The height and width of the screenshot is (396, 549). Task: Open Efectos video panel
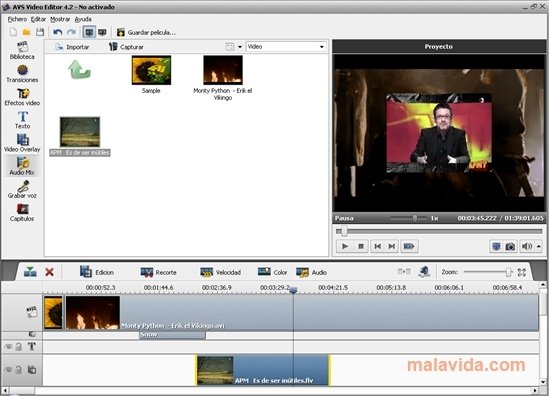click(22, 97)
